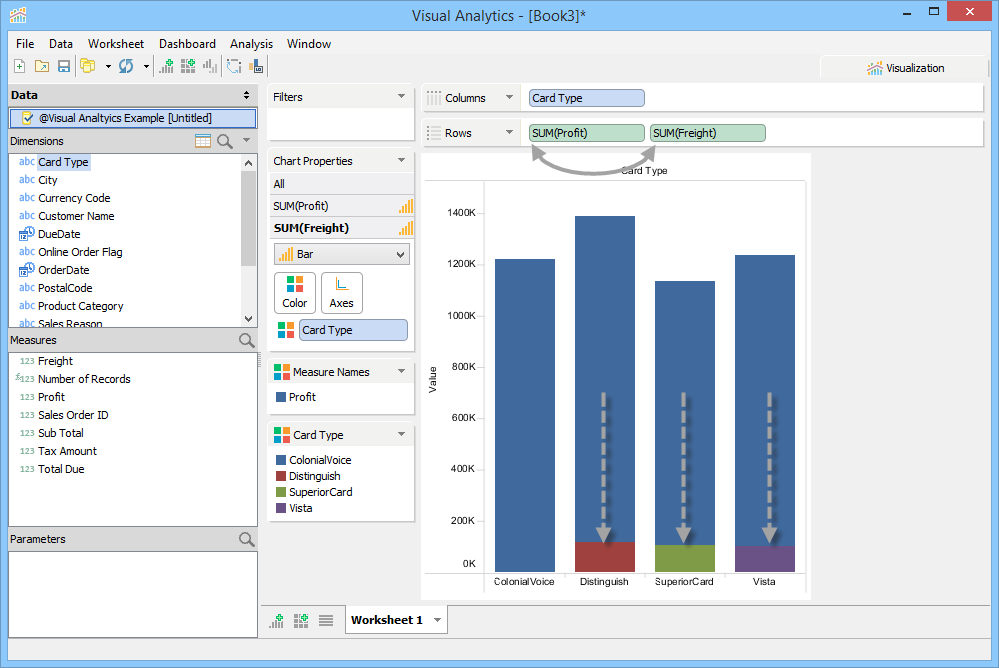The width and height of the screenshot is (999, 668).
Task: Open the Worksheet menu
Action: point(116,44)
